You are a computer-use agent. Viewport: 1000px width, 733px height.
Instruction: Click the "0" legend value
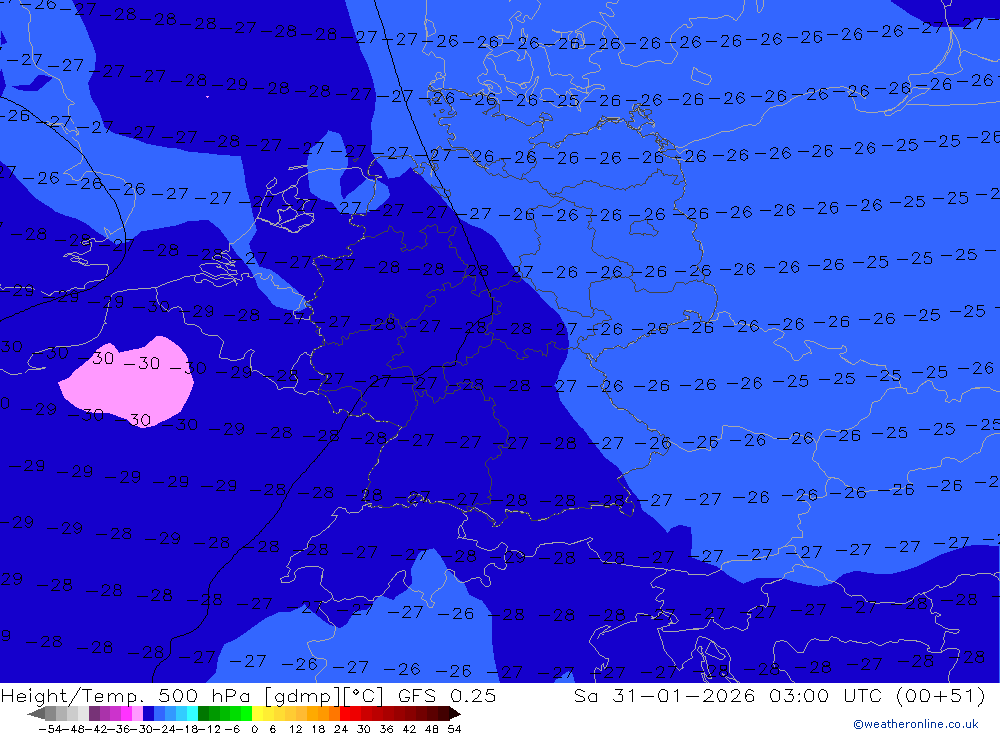[254, 729]
